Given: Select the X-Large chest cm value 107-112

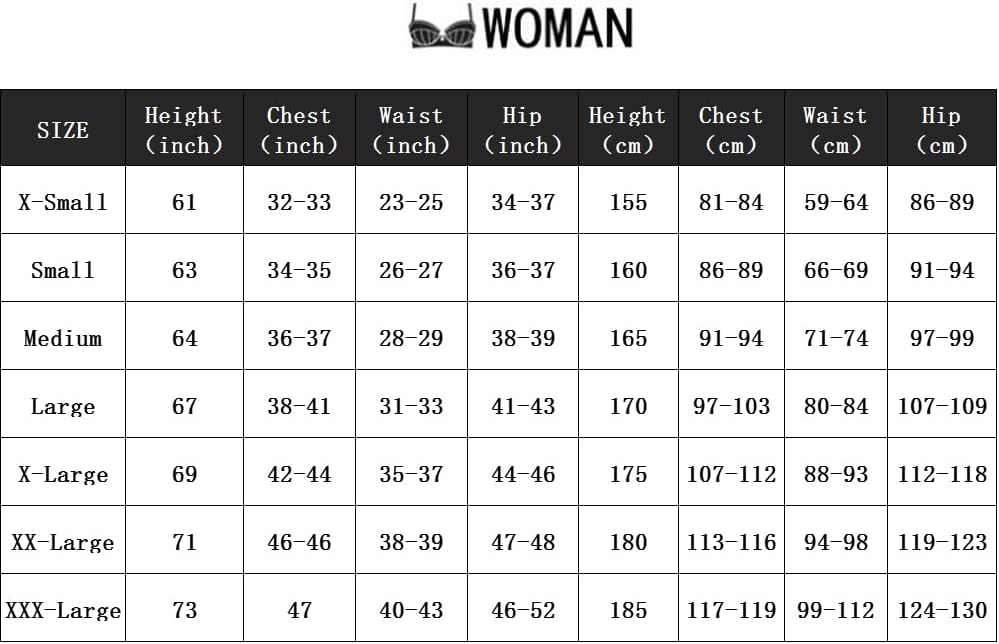Looking at the screenshot, I should [731, 474].
